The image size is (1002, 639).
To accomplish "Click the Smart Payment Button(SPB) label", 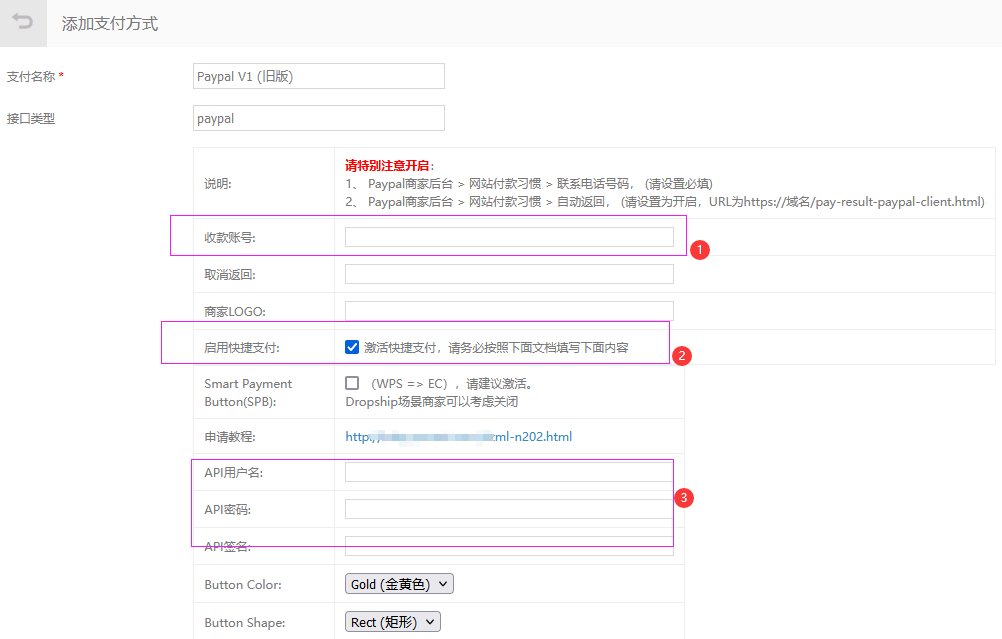I will pos(248,392).
